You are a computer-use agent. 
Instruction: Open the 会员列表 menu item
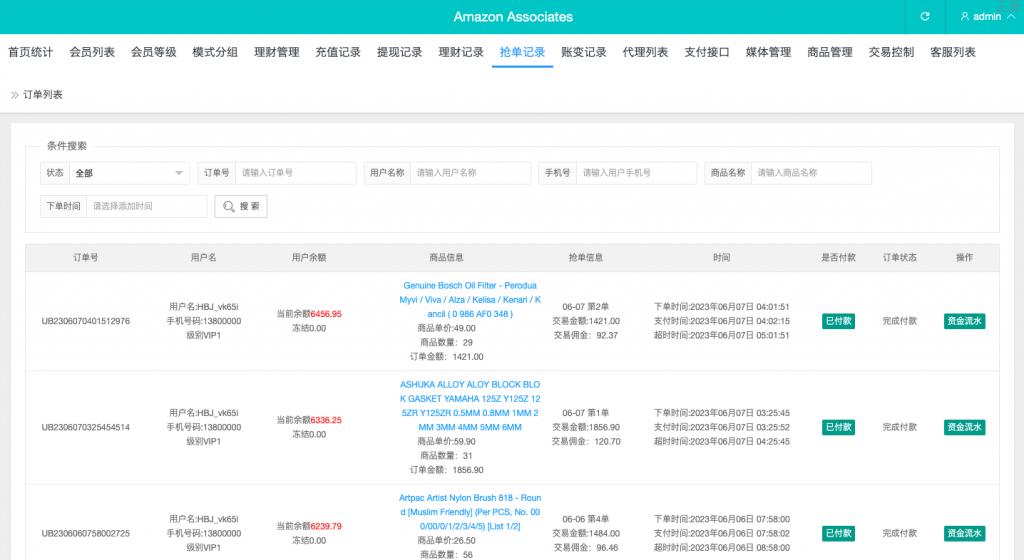92,52
